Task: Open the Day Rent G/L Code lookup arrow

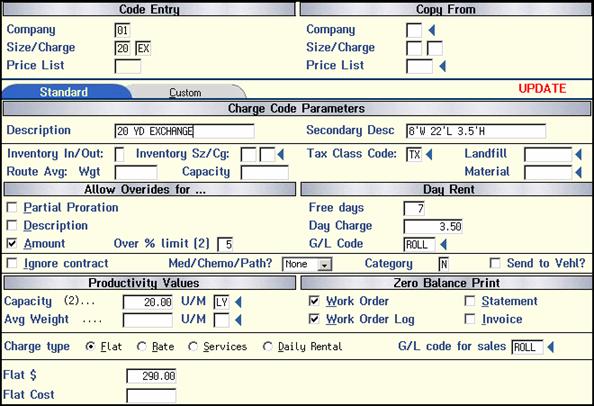Action: 443,244
